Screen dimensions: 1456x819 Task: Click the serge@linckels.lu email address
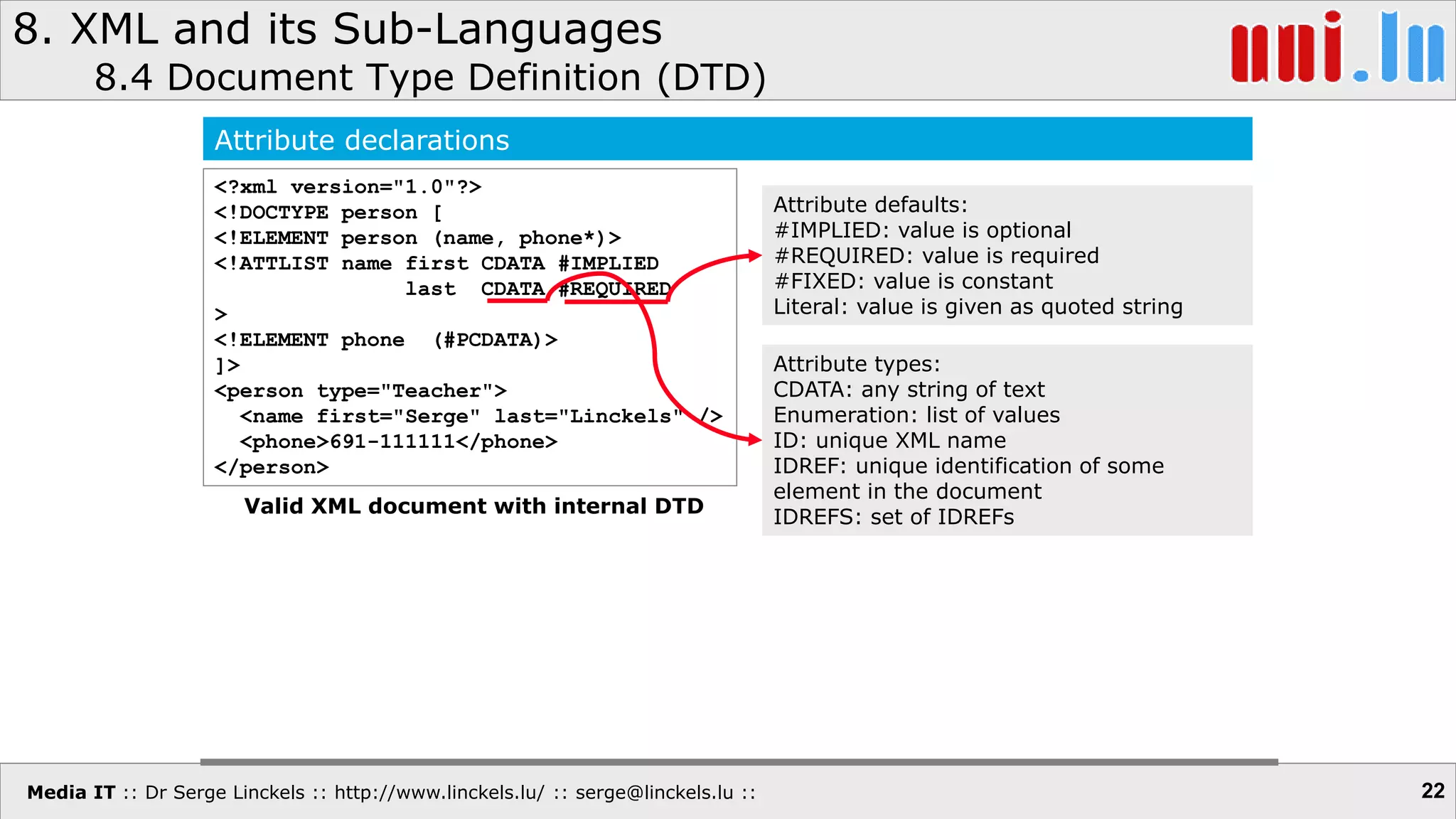click(654, 792)
